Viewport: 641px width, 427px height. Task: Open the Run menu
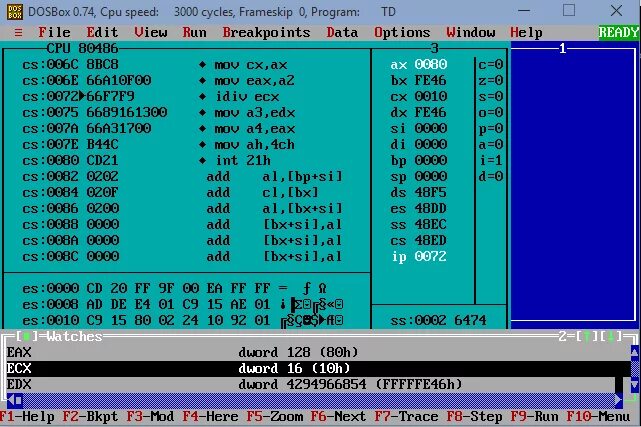pyautogui.click(x=195, y=32)
